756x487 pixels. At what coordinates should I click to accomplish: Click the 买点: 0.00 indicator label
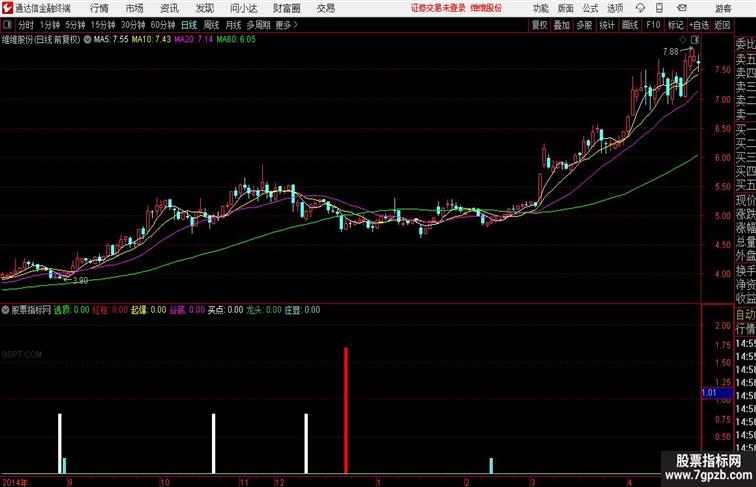pos(226,310)
